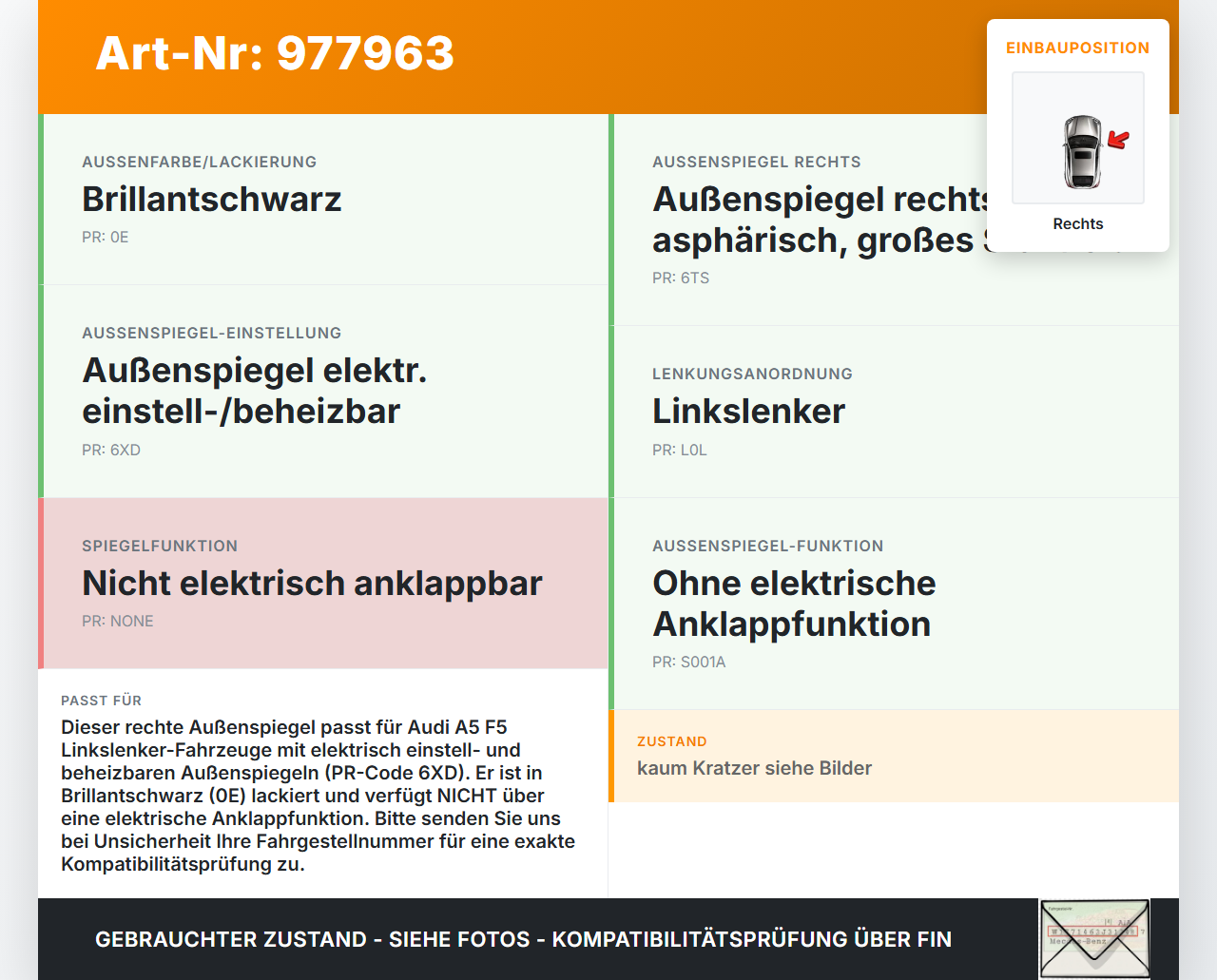This screenshot has height=980, width=1217.
Task: Click kaum Kratzer siehe Bilder condition note
Action: tap(754, 768)
